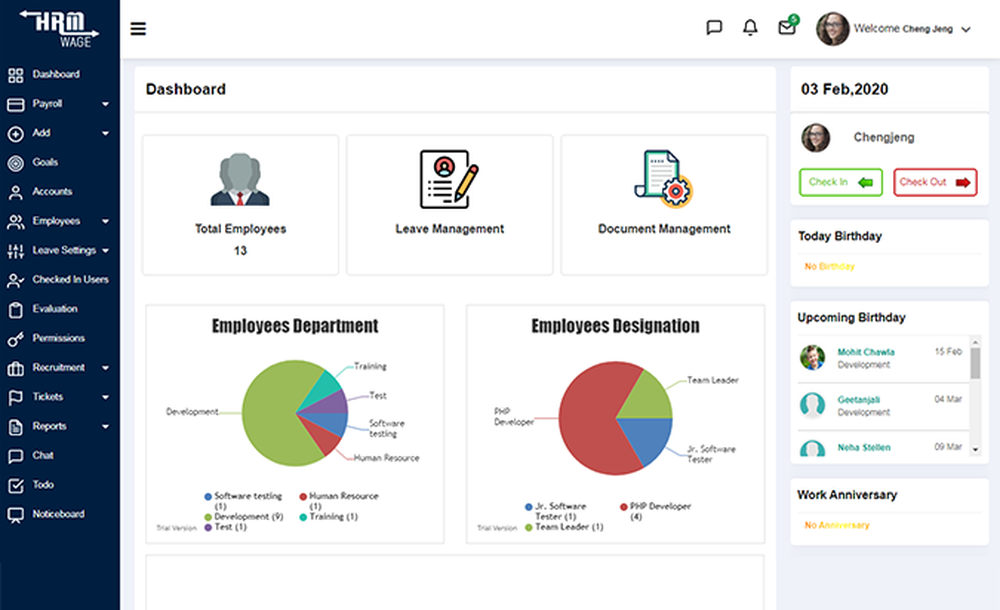Image resolution: width=1000 pixels, height=610 pixels.
Task: View notifications via the bell icon
Action: coord(751,27)
